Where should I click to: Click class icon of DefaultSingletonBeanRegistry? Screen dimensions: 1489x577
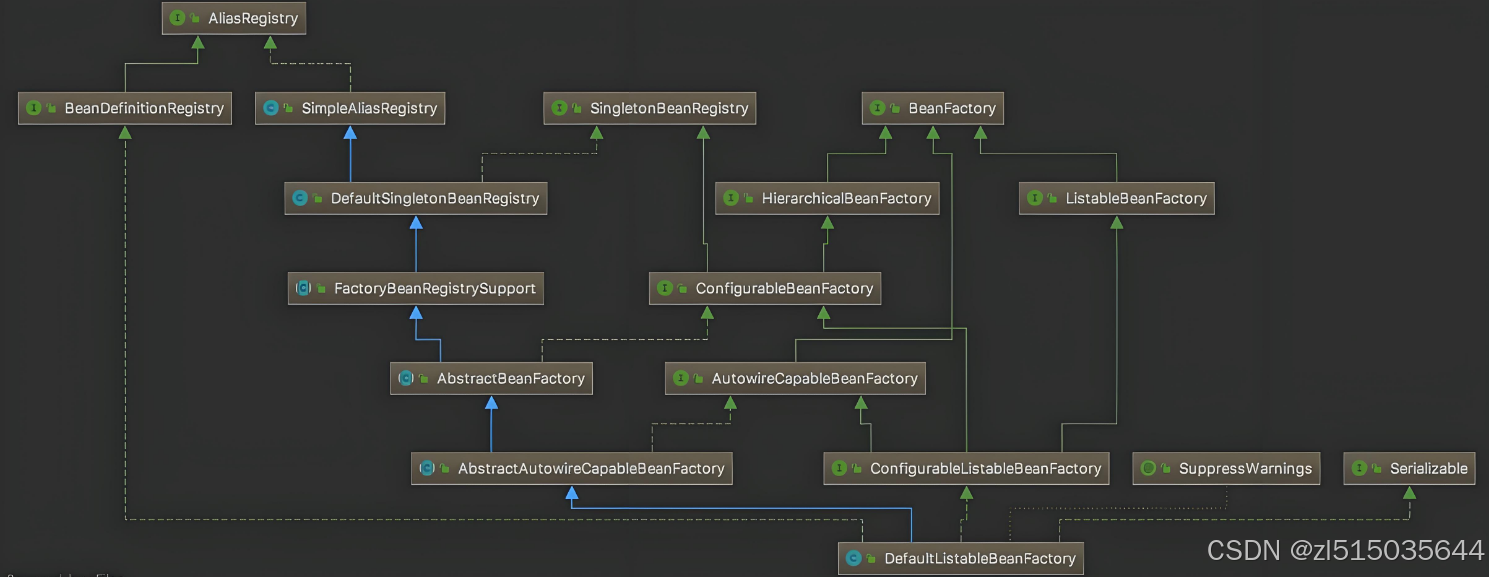coord(299,198)
